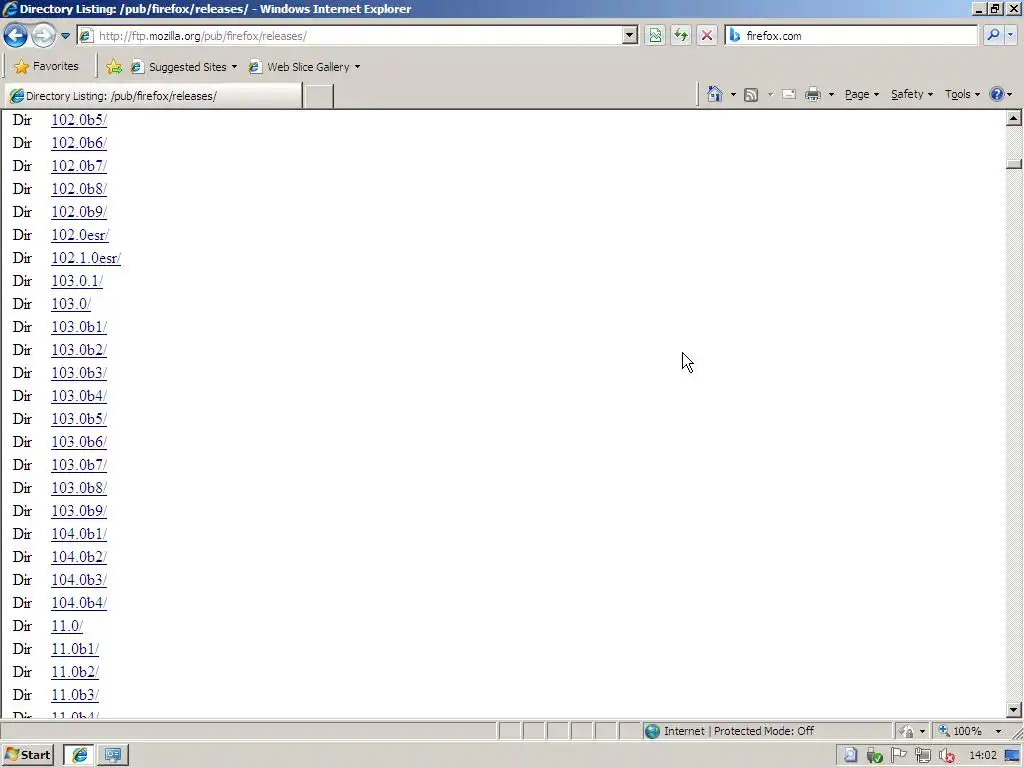1024x768 pixels.
Task: Open the 102.1.0esr/ directory link
Action: pos(86,258)
